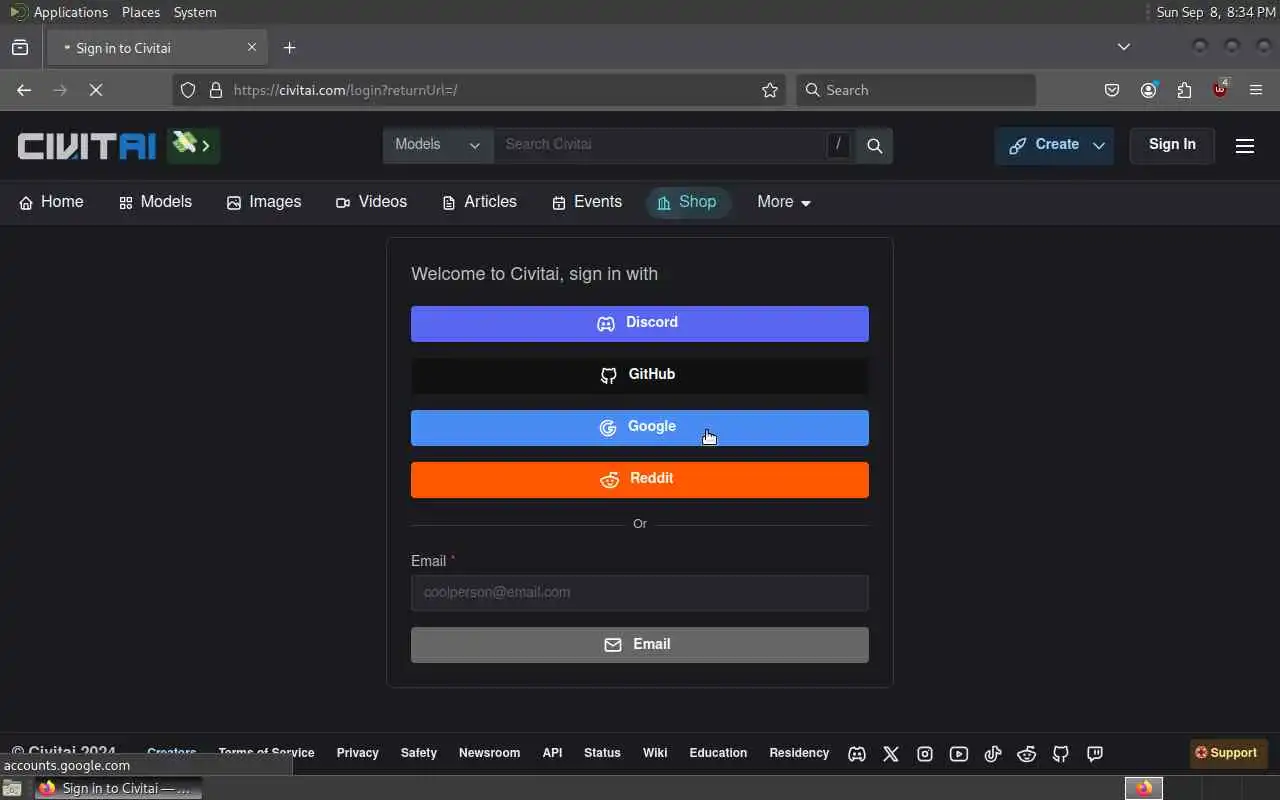This screenshot has width=1280, height=800.
Task: Open the Residency footer link
Action: tap(799, 753)
